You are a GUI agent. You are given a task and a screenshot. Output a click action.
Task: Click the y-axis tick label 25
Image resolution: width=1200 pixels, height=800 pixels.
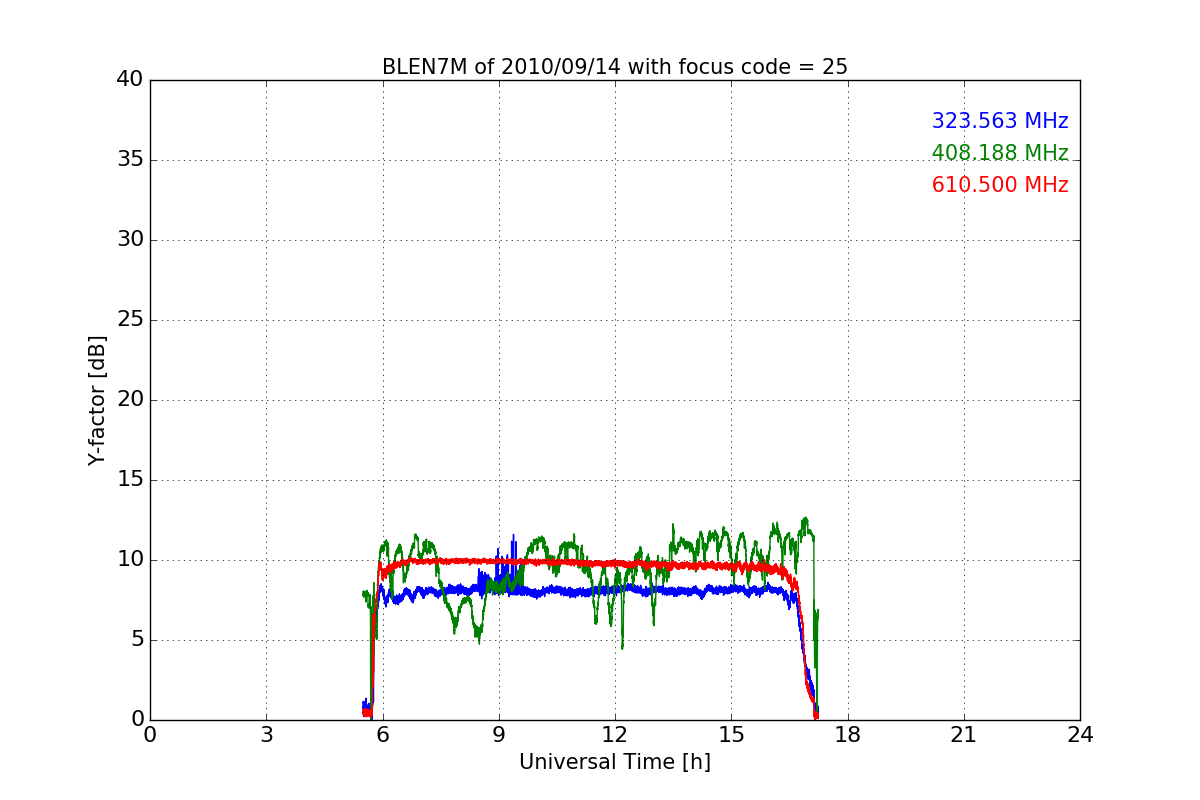click(x=130, y=320)
